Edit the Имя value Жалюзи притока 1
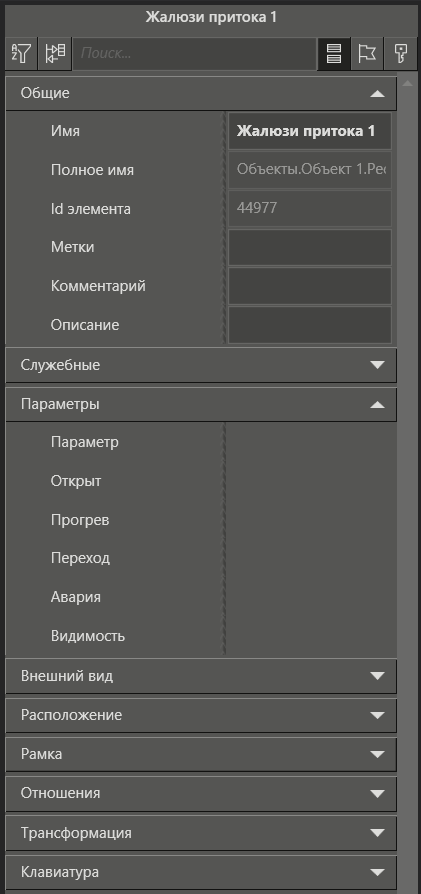The height and width of the screenshot is (894, 421). (x=310, y=131)
